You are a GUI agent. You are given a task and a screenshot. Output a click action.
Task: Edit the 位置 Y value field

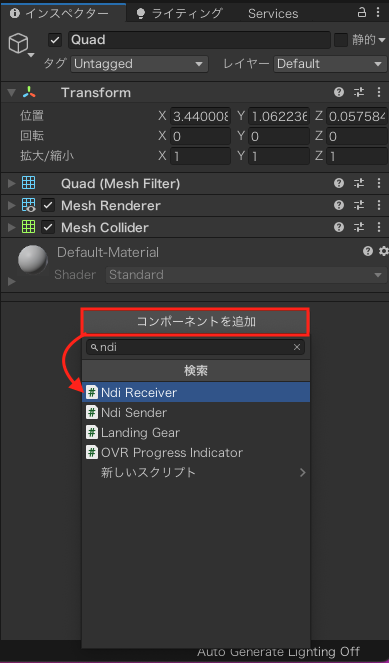point(279,116)
